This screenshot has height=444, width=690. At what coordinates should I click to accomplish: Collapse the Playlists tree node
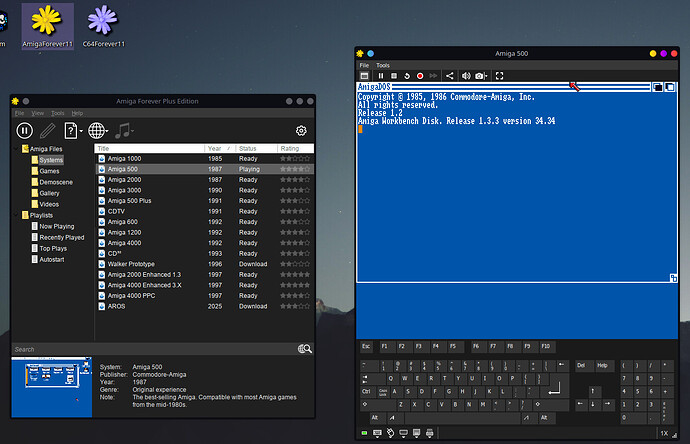coord(17,215)
